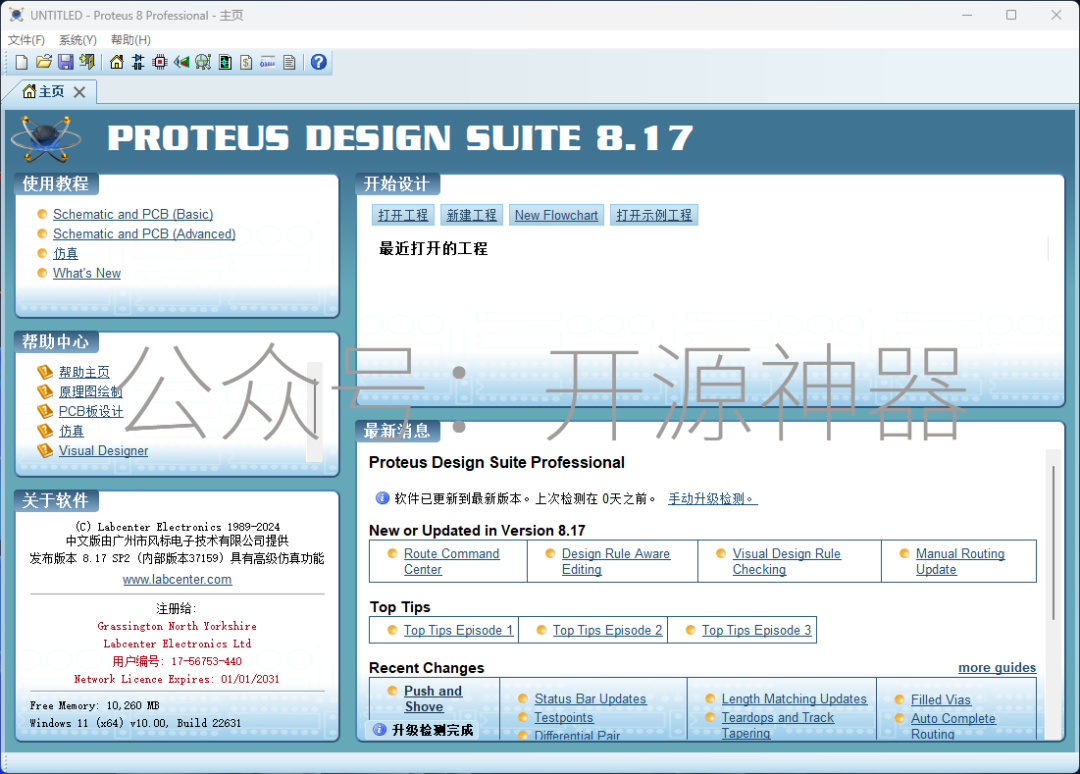Screen dimensions: 1080x774
Task: Open the Visual Design Rule Checking link
Action: (x=787, y=561)
